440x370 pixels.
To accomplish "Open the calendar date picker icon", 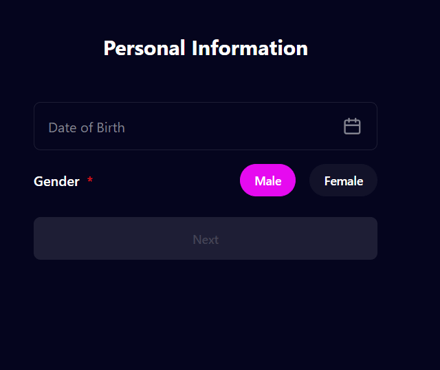I will [352, 126].
